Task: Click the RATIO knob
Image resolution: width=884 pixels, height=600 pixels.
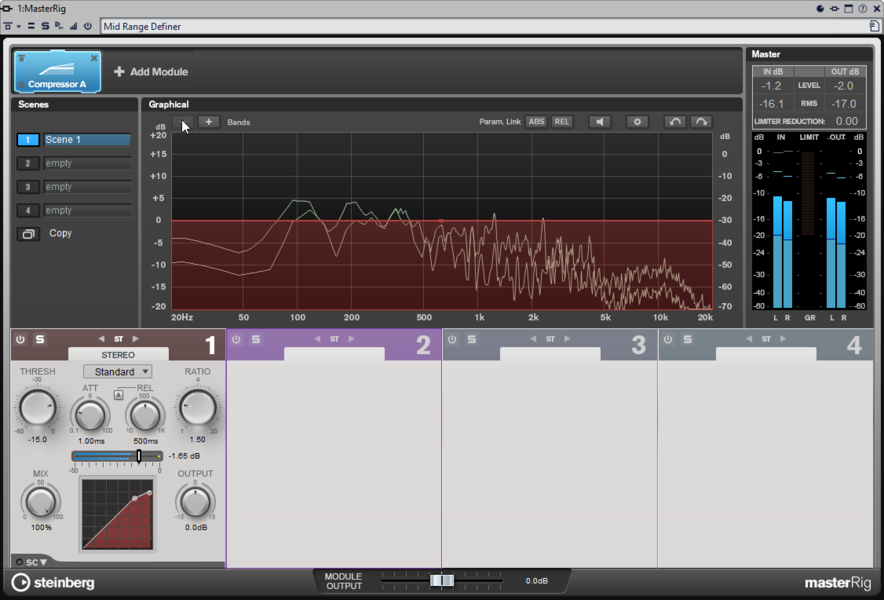Action: (198, 407)
